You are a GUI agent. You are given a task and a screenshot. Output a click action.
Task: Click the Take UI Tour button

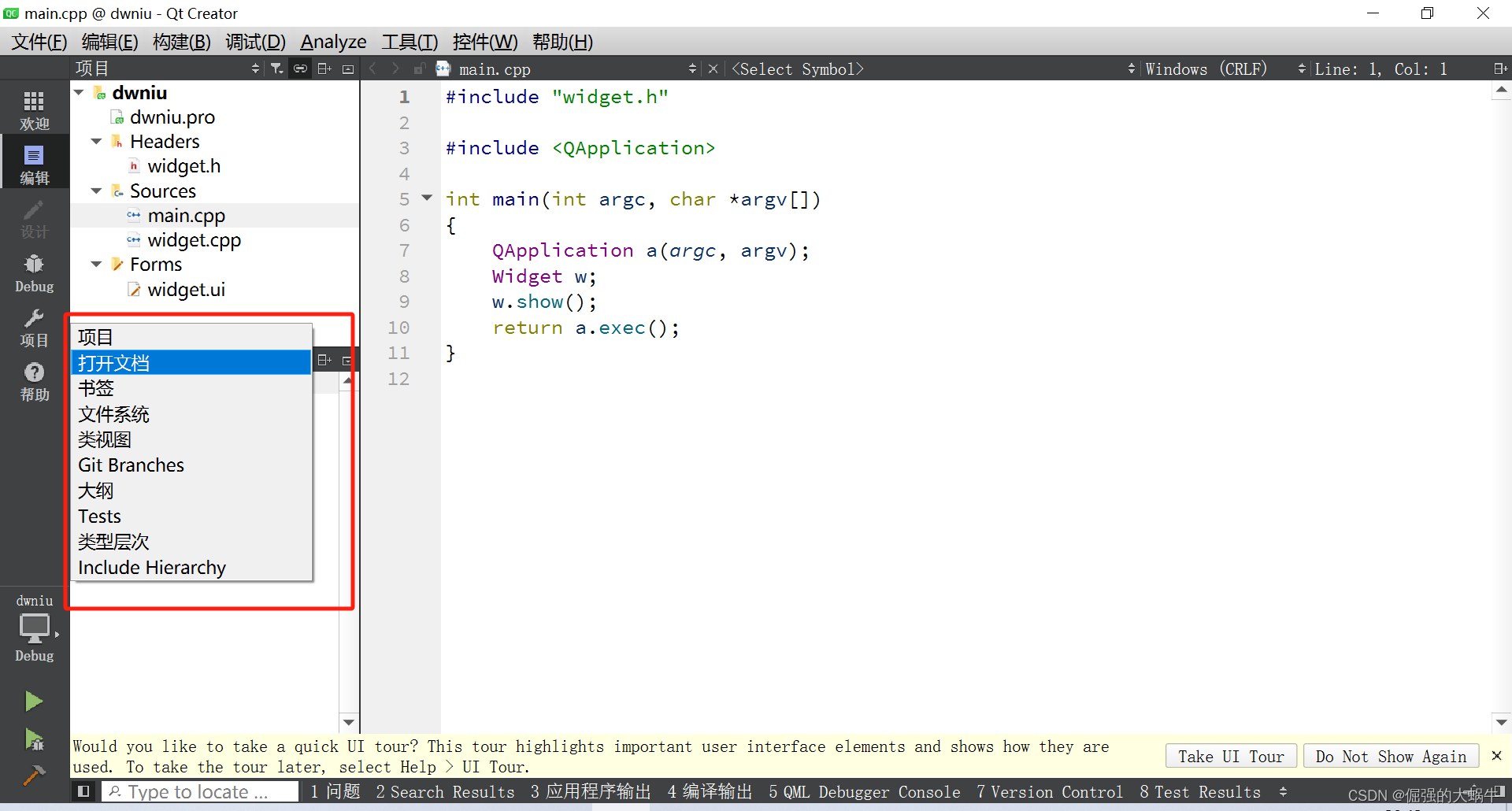click(1231, 756)
